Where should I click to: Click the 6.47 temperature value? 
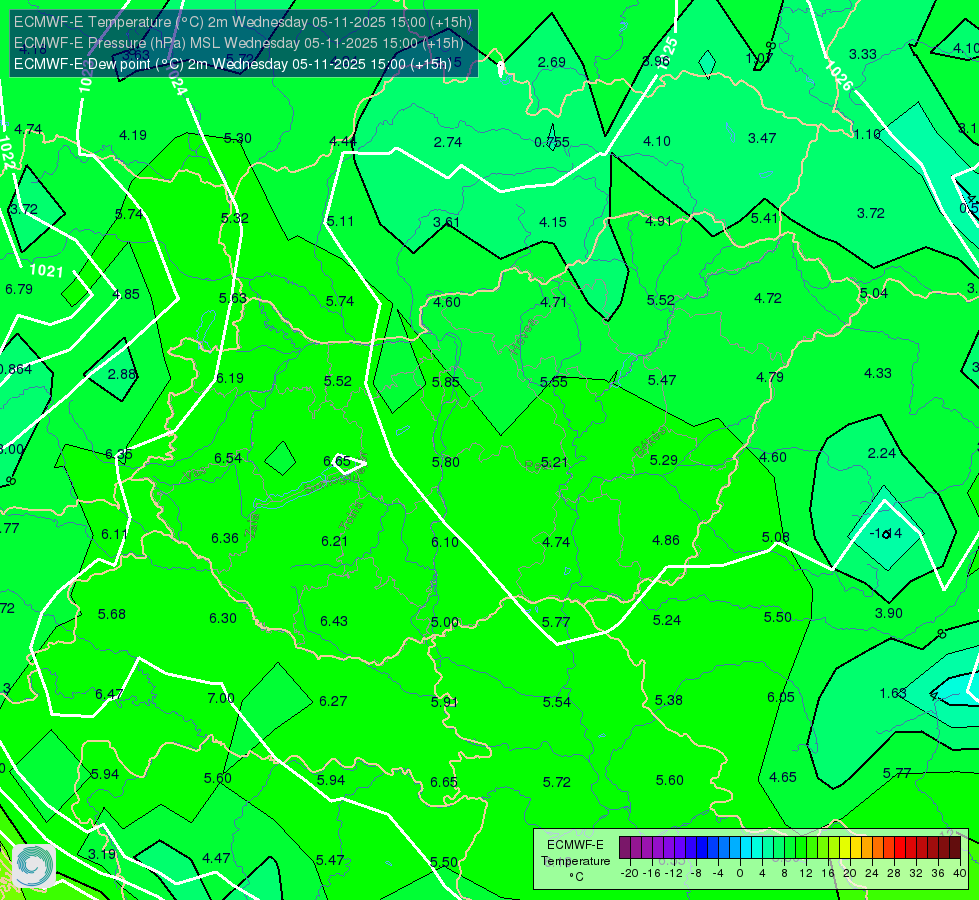(x=109, y=694)
